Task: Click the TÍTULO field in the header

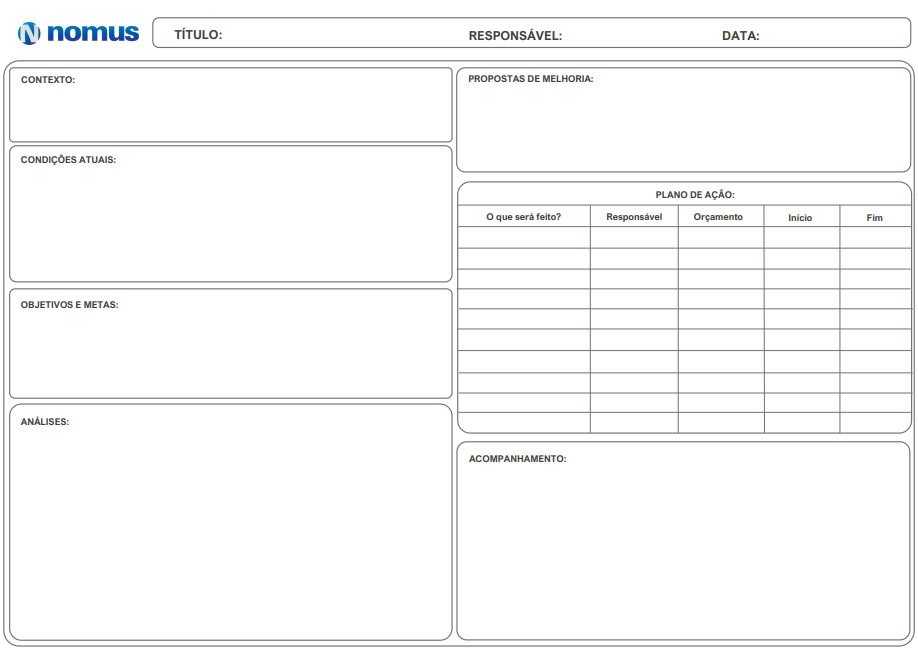Action: [198, 35]
